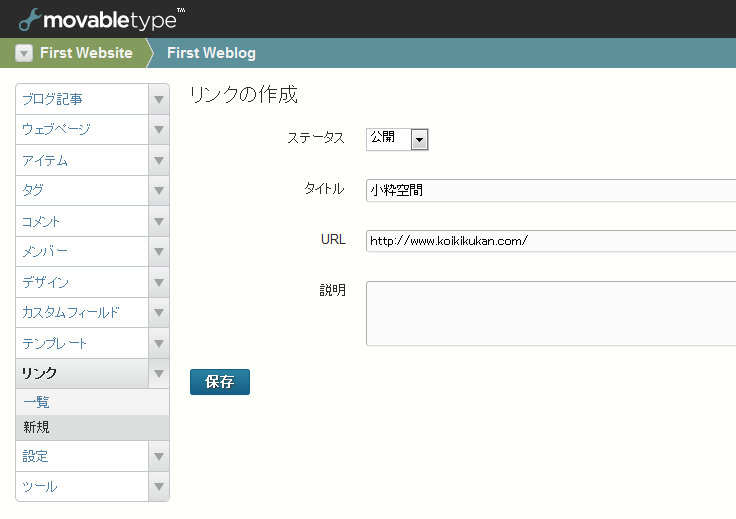This screenshot has height=519, width=736.
Task: Collapse the リンク menu arrow
Action: (x=159, y=374)
